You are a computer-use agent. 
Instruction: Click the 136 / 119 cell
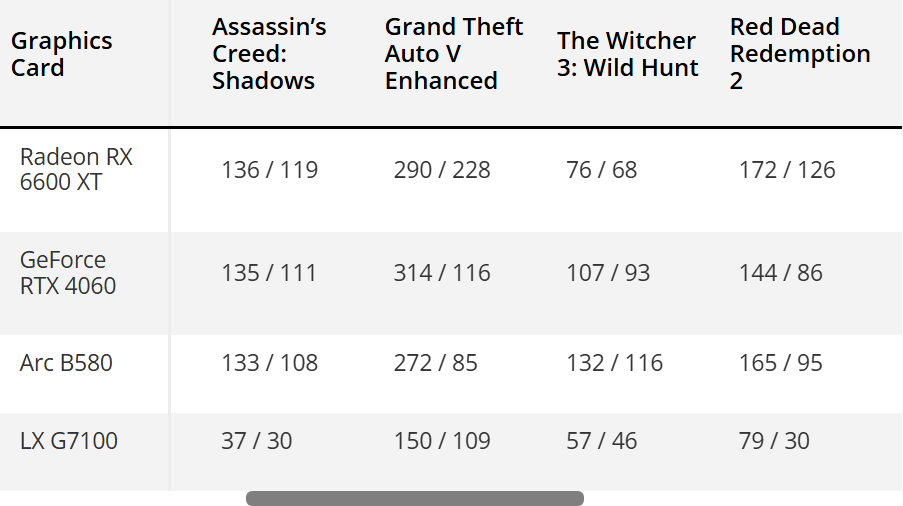click(270, 170)
